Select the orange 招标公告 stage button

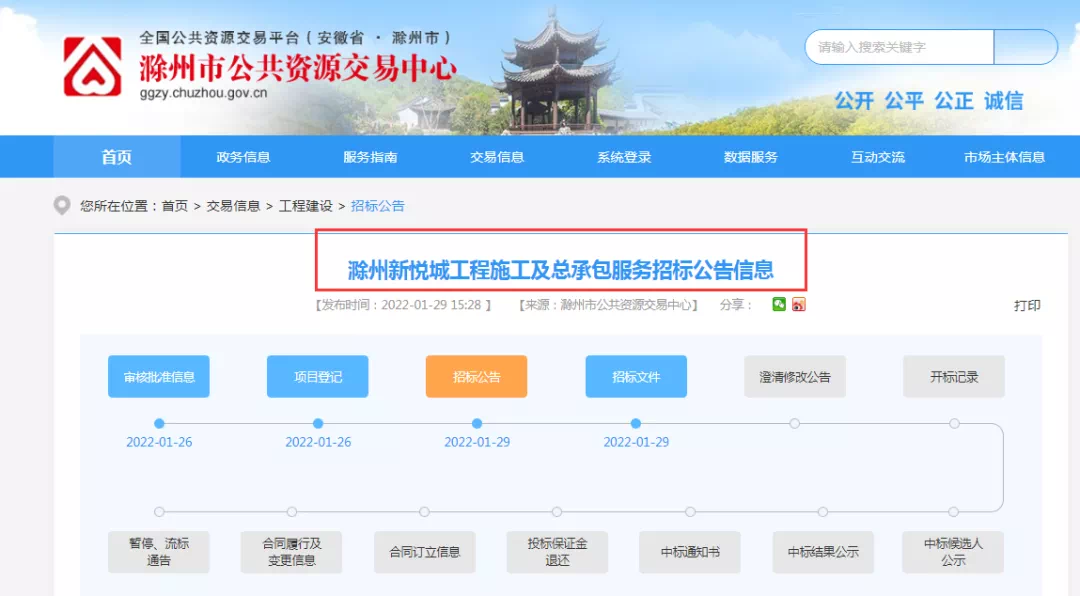click(x=477, y=376)
